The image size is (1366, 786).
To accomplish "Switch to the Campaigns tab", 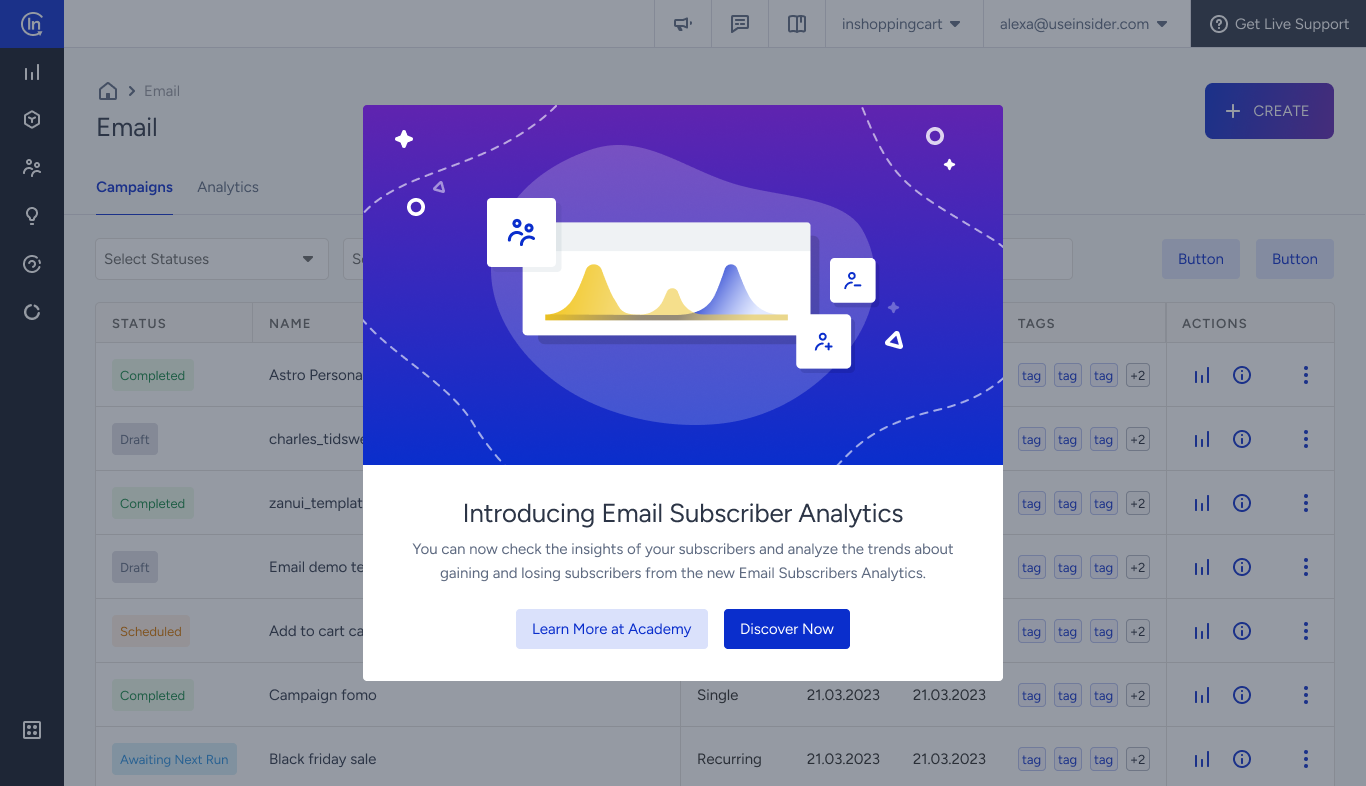I will 134,187.
